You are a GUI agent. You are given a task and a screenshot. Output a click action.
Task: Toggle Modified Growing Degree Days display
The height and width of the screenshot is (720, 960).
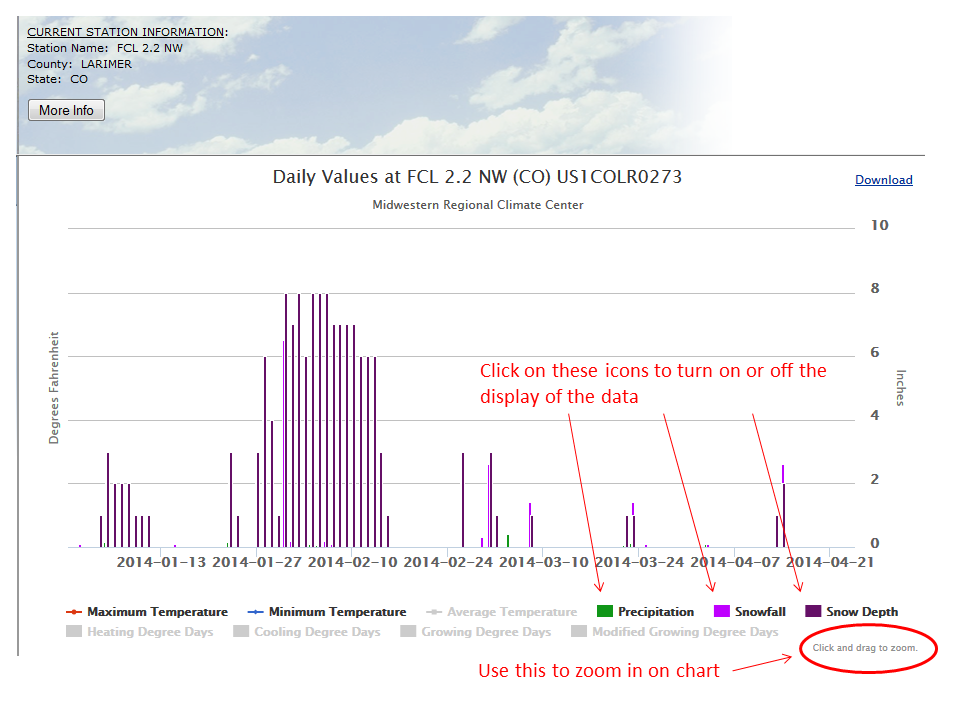click(x=578, y=632)
